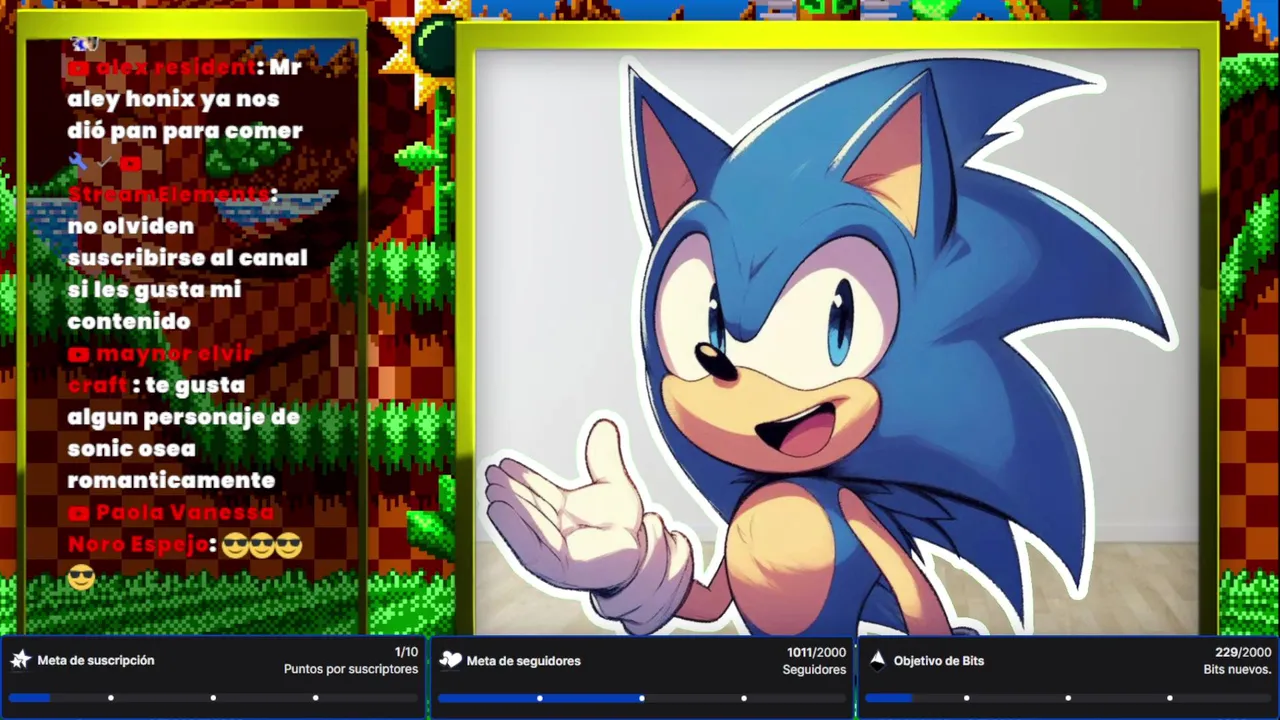Click the "1/10" subscription count
This screenshot has height=720, width=1280.
point(406,652)
